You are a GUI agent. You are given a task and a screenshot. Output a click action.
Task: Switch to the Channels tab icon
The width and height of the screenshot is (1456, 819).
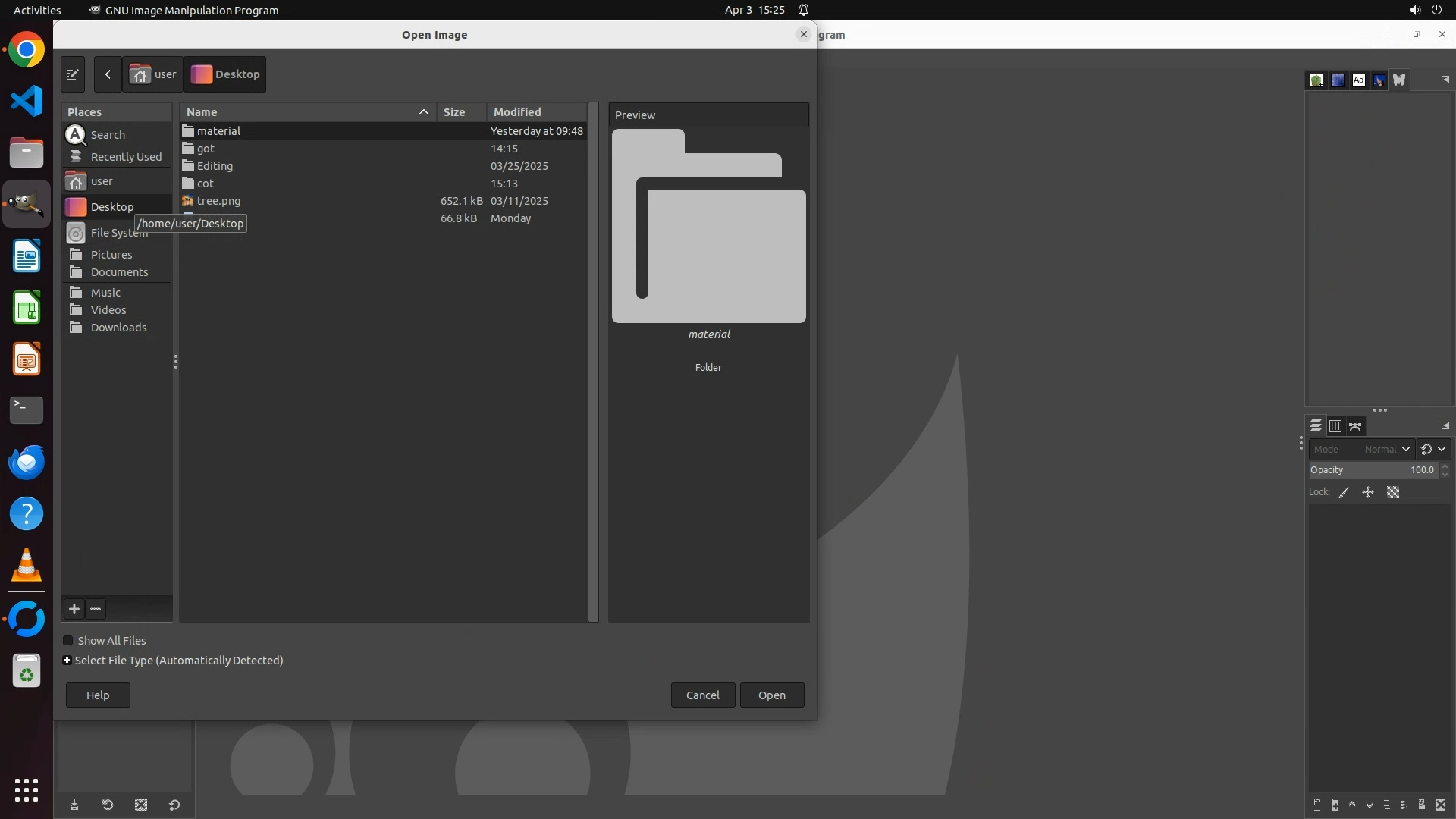point(1335,426)
